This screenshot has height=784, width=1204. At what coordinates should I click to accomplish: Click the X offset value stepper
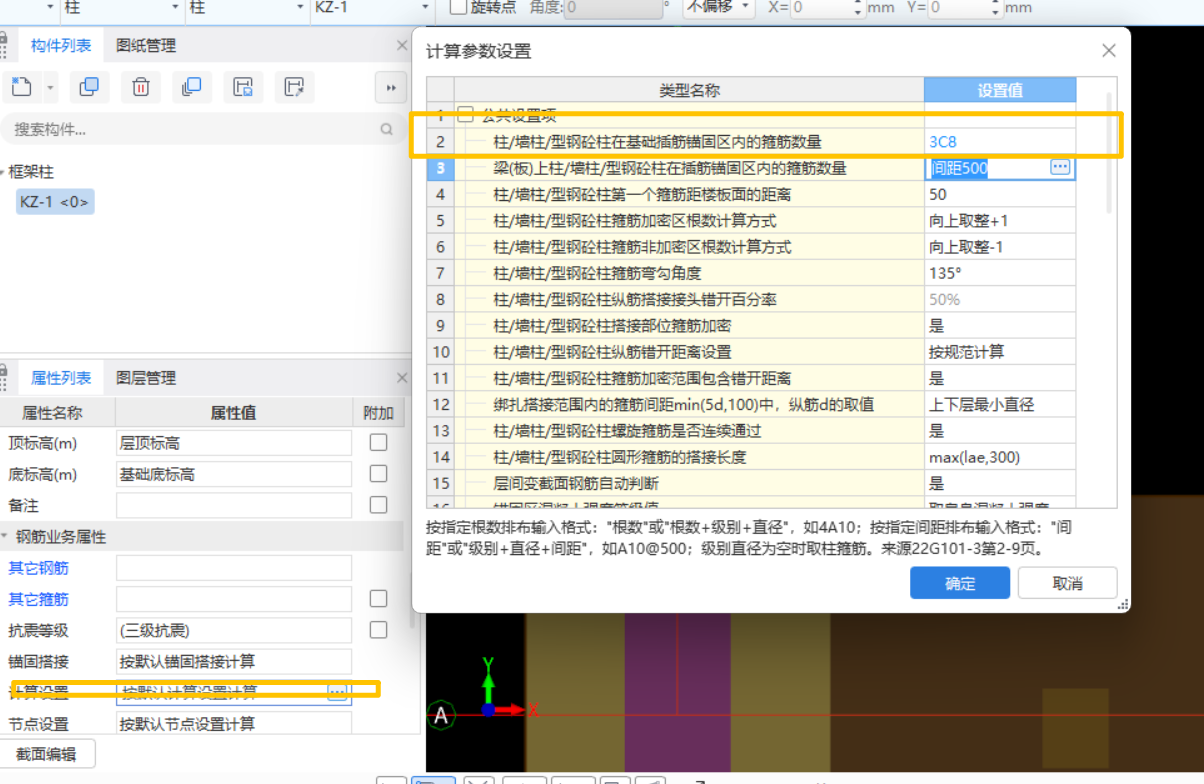pos(858,7)
